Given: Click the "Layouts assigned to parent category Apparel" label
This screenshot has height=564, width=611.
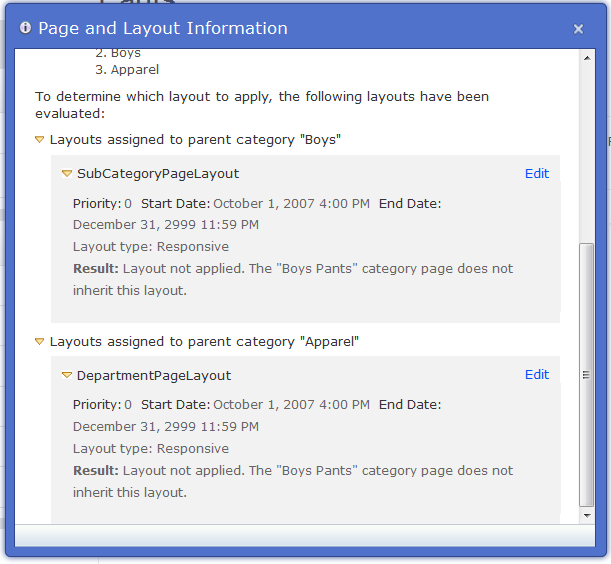Looking at the screenshot, I should 204,342.
